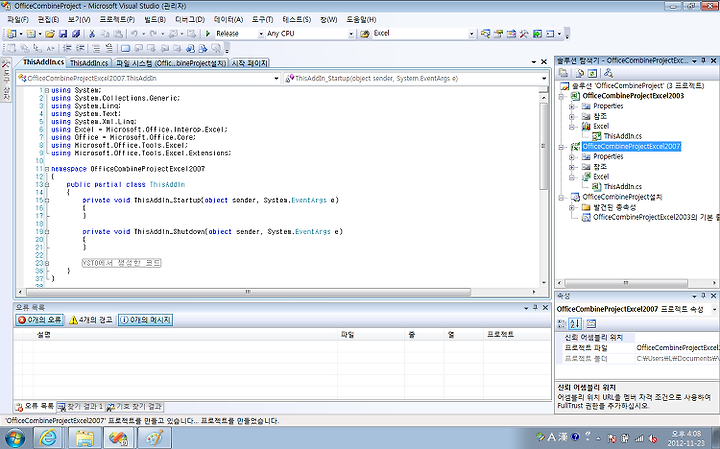Switch to the 찾기 결과 1 tab

point(81,407)
